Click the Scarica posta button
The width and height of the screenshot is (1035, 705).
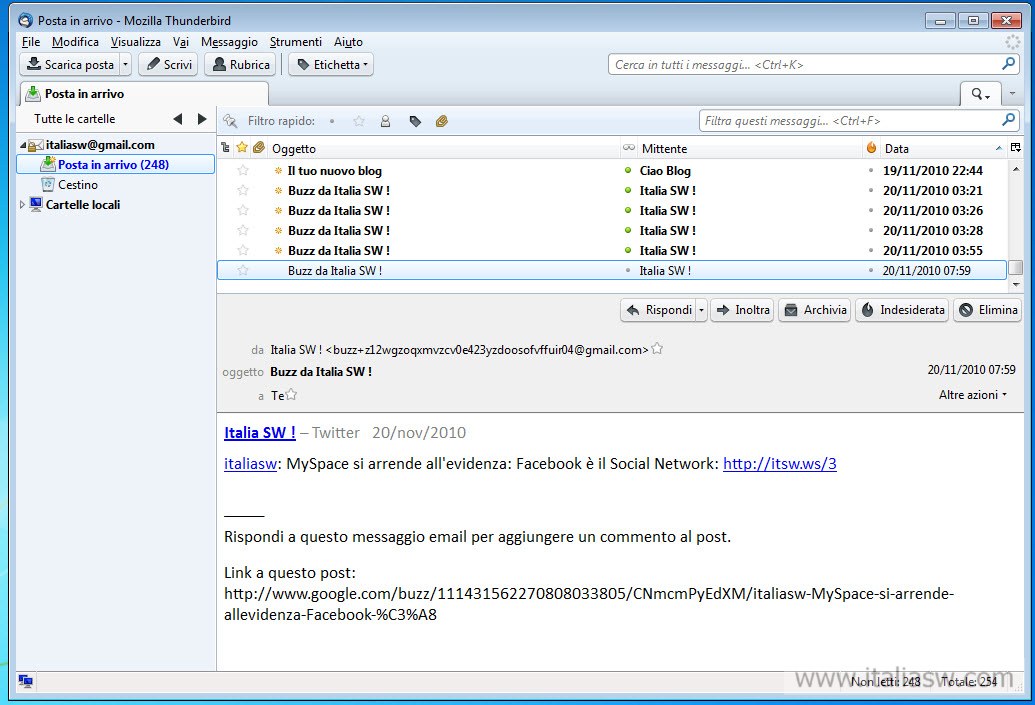[70, 65]
